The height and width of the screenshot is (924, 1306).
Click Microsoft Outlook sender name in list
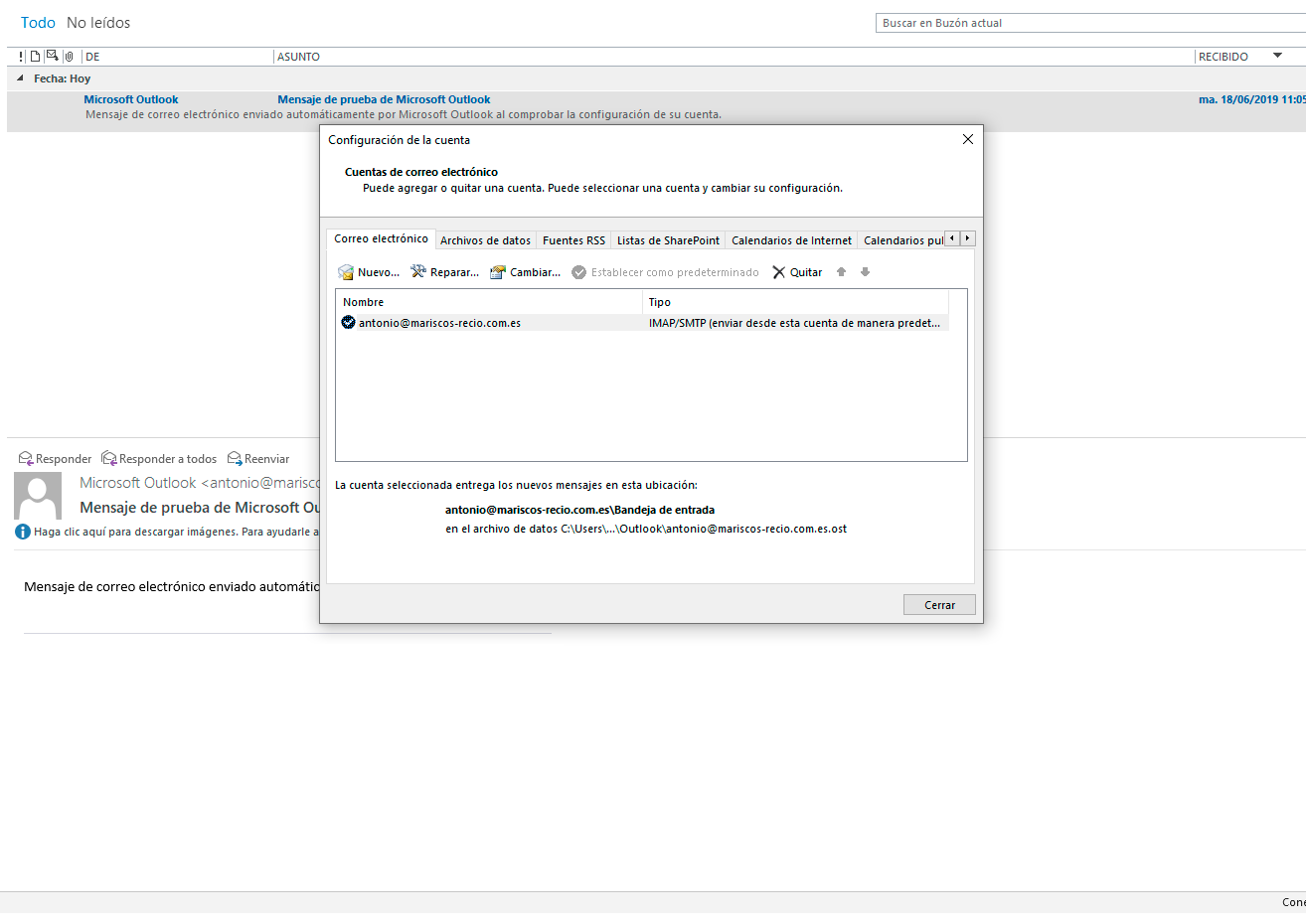pos(131,99)
